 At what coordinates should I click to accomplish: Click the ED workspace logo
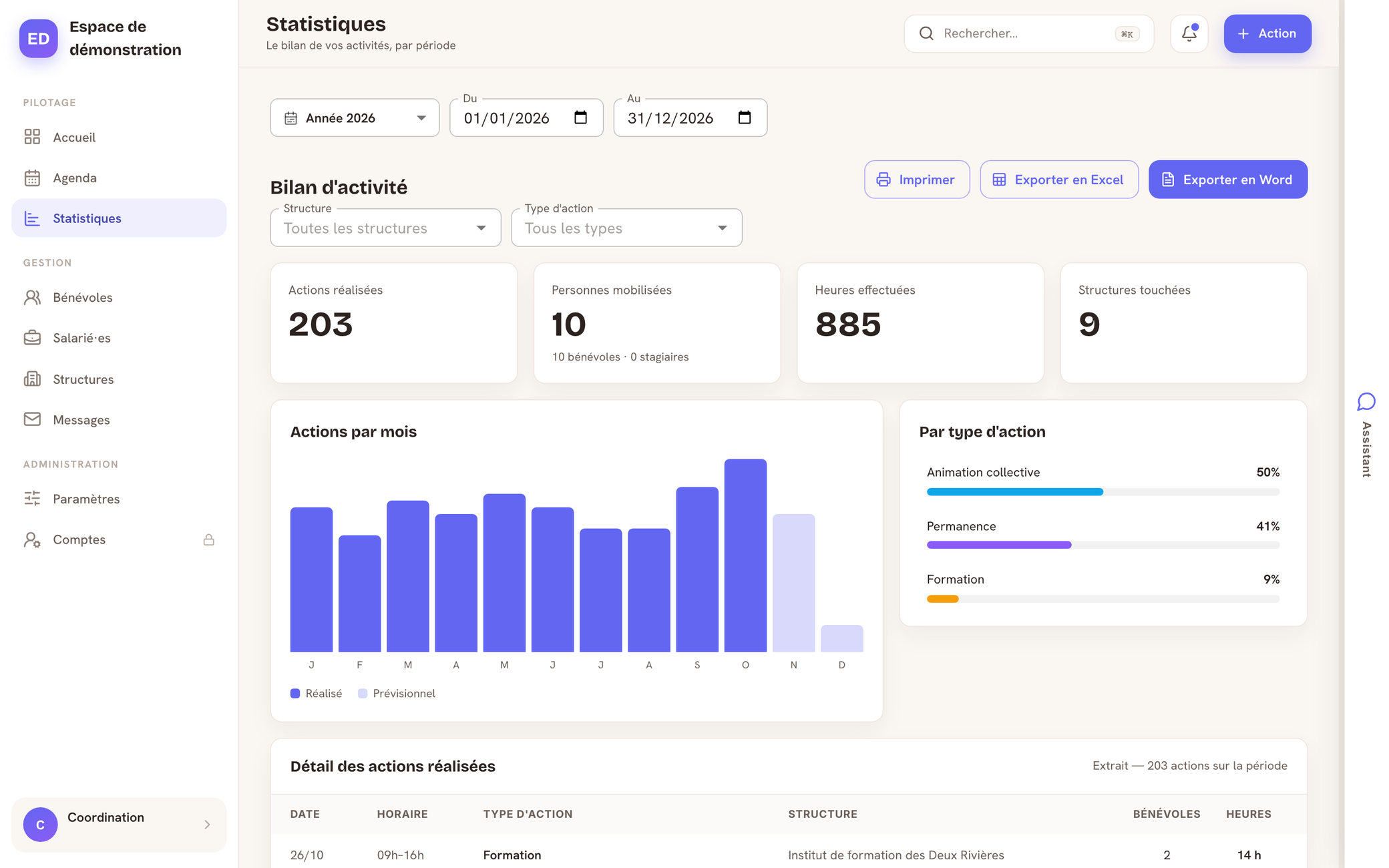point(38,38)
